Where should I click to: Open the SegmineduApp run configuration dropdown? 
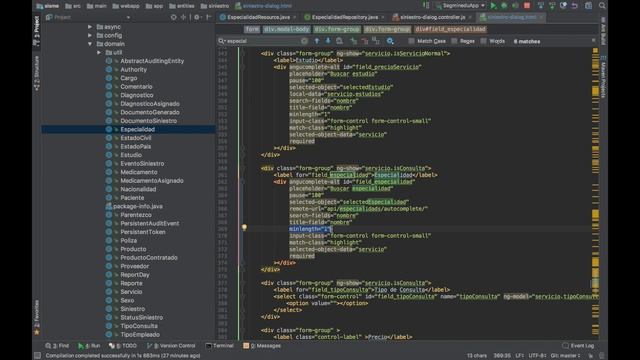[460, 6]
